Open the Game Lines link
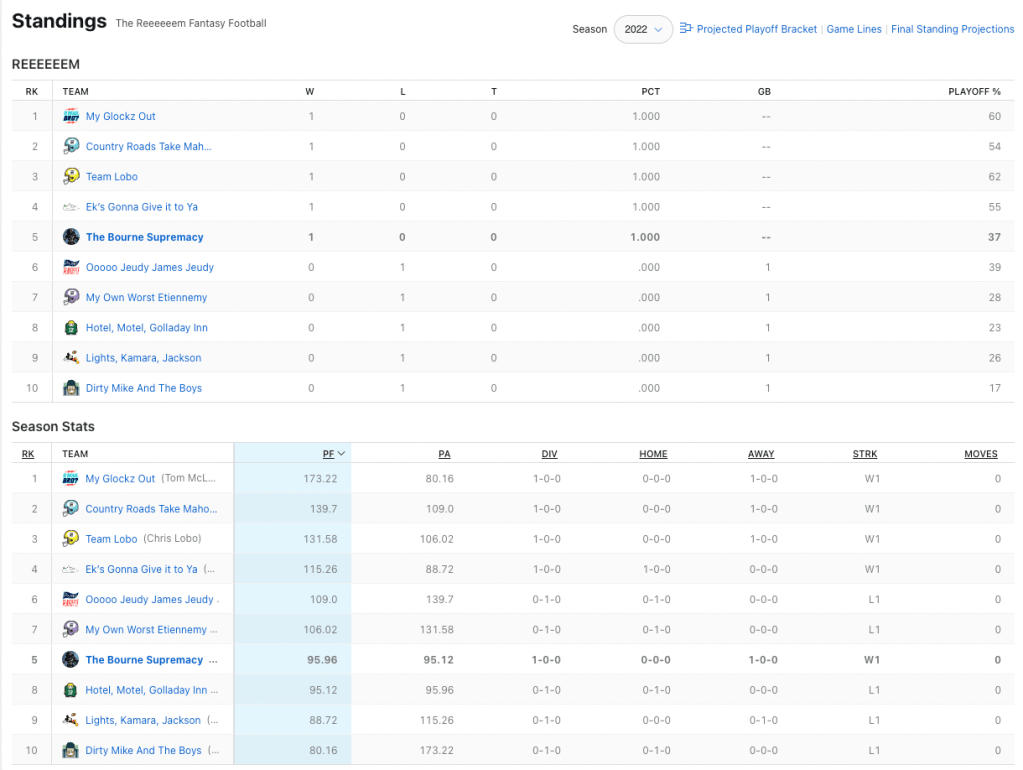 [854, 30]
